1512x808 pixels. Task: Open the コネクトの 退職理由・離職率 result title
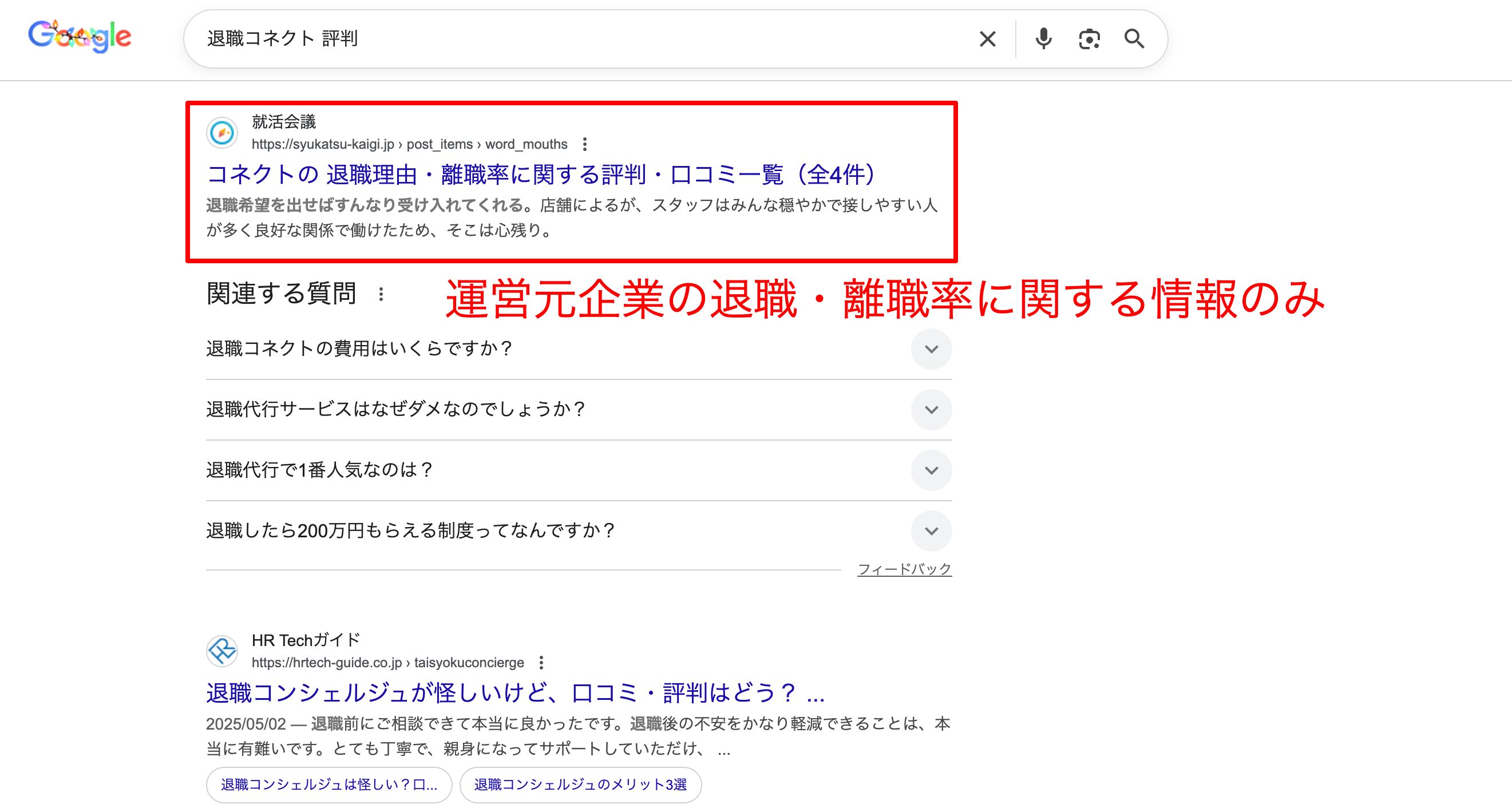point(541,175)
